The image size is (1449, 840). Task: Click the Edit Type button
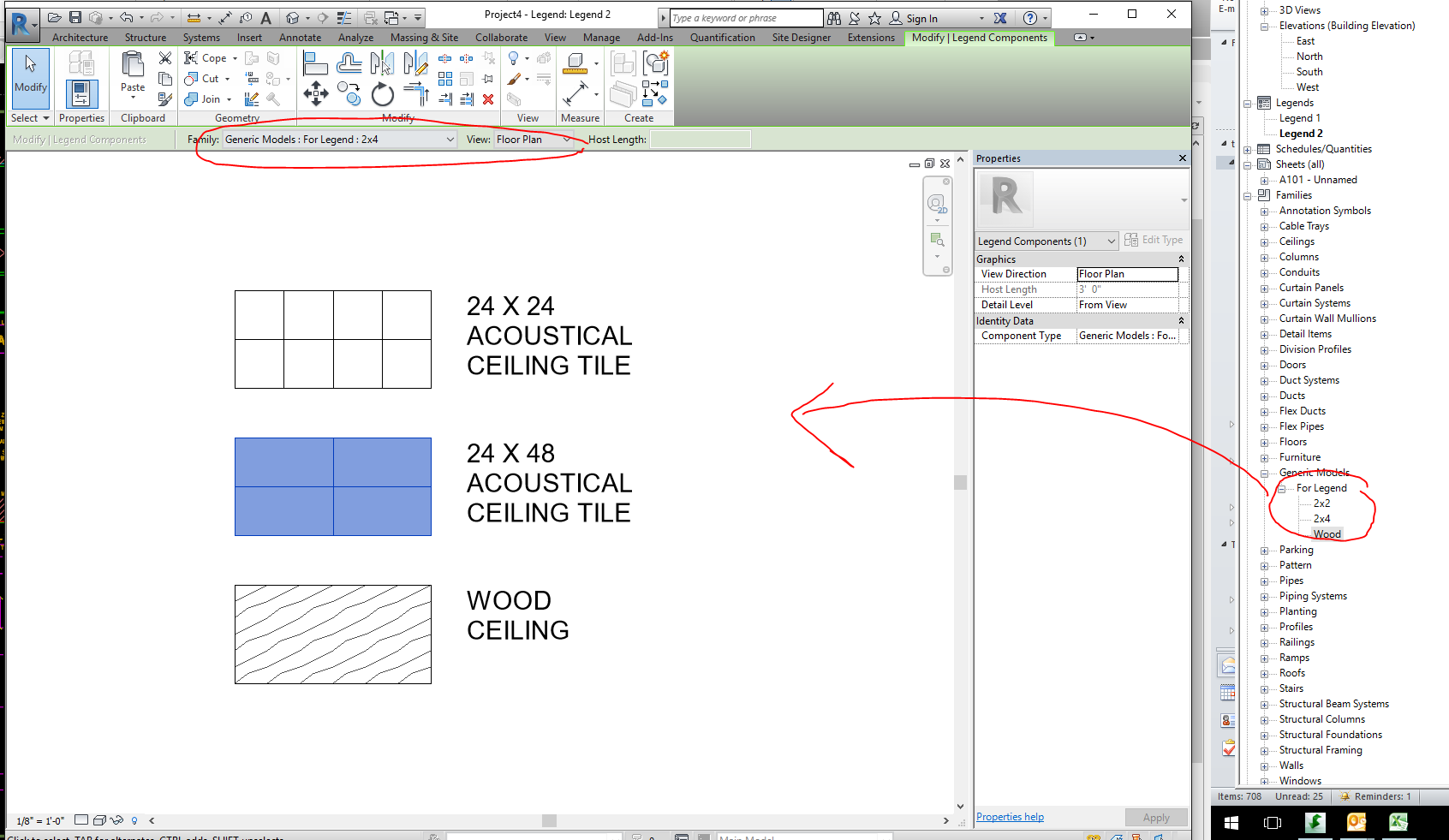pyautogui.click(x=1154, y=241)
